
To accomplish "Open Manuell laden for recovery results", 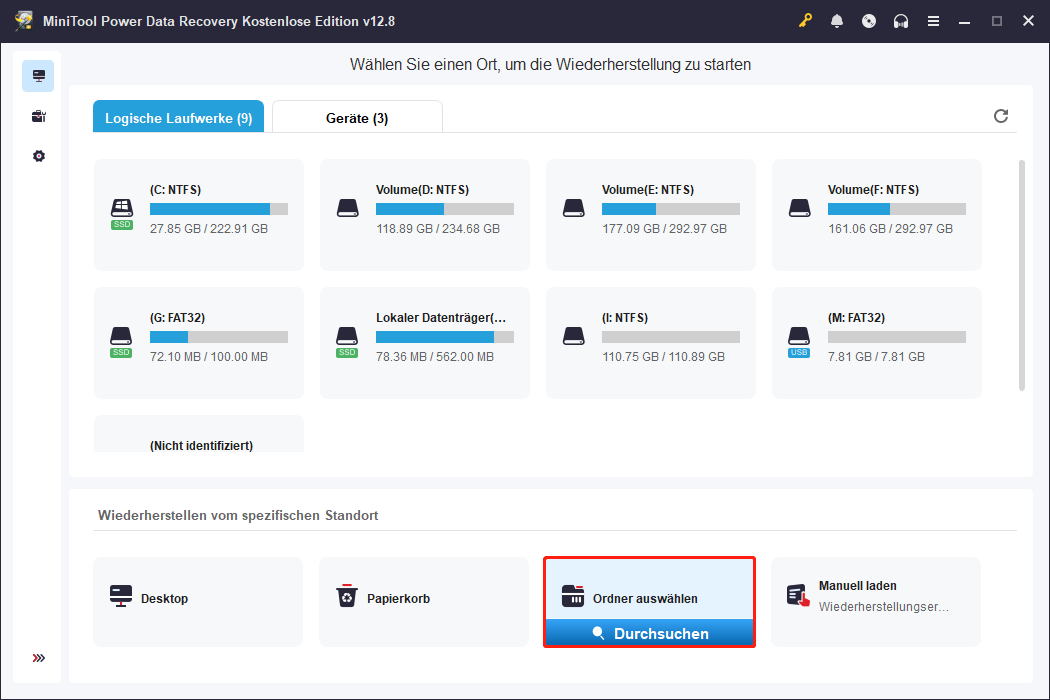I will pos(875,600).
